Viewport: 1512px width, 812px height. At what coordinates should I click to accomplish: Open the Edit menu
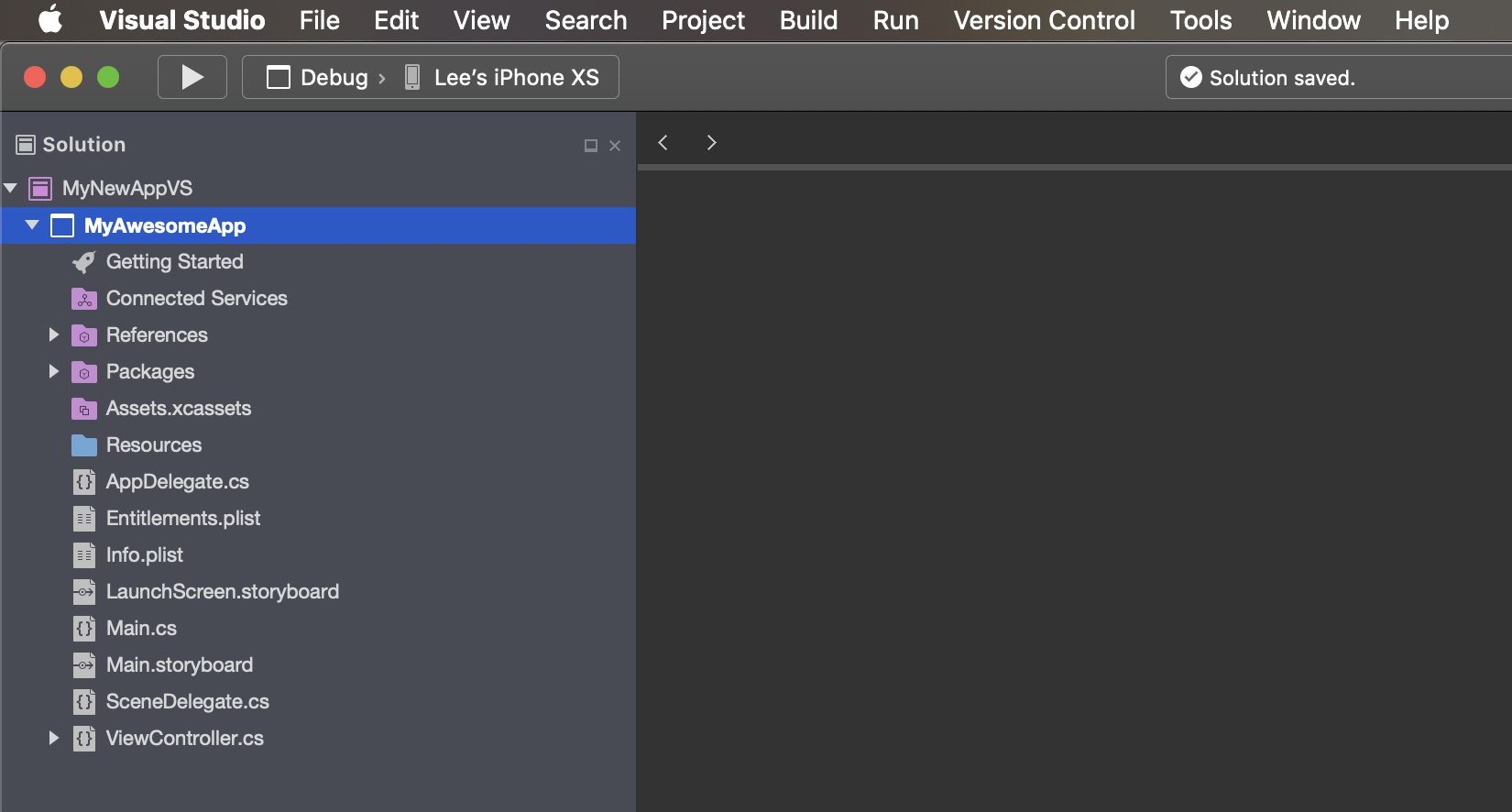click(x=396, y=20)
